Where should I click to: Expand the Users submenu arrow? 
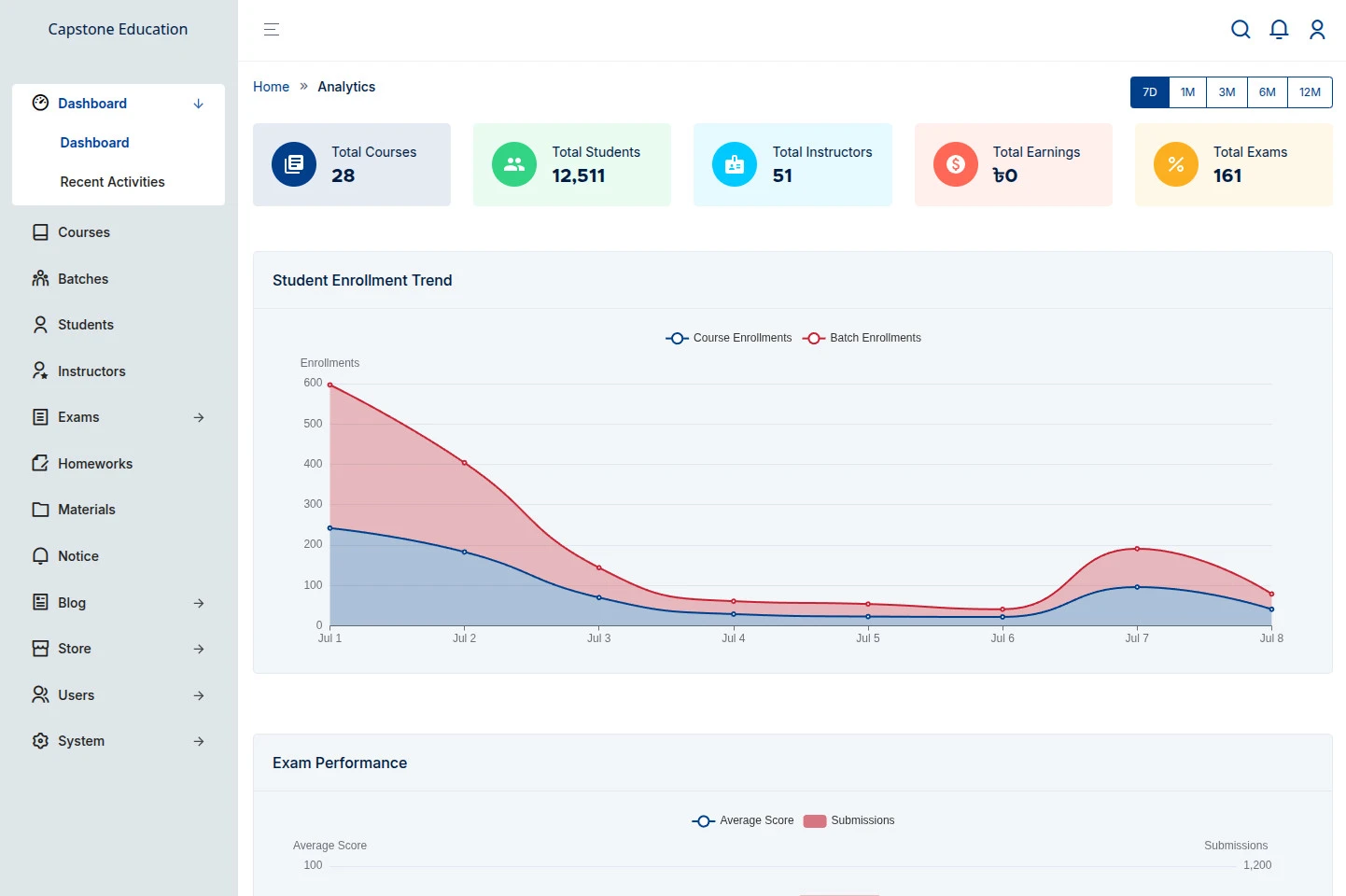click(199, 695)
